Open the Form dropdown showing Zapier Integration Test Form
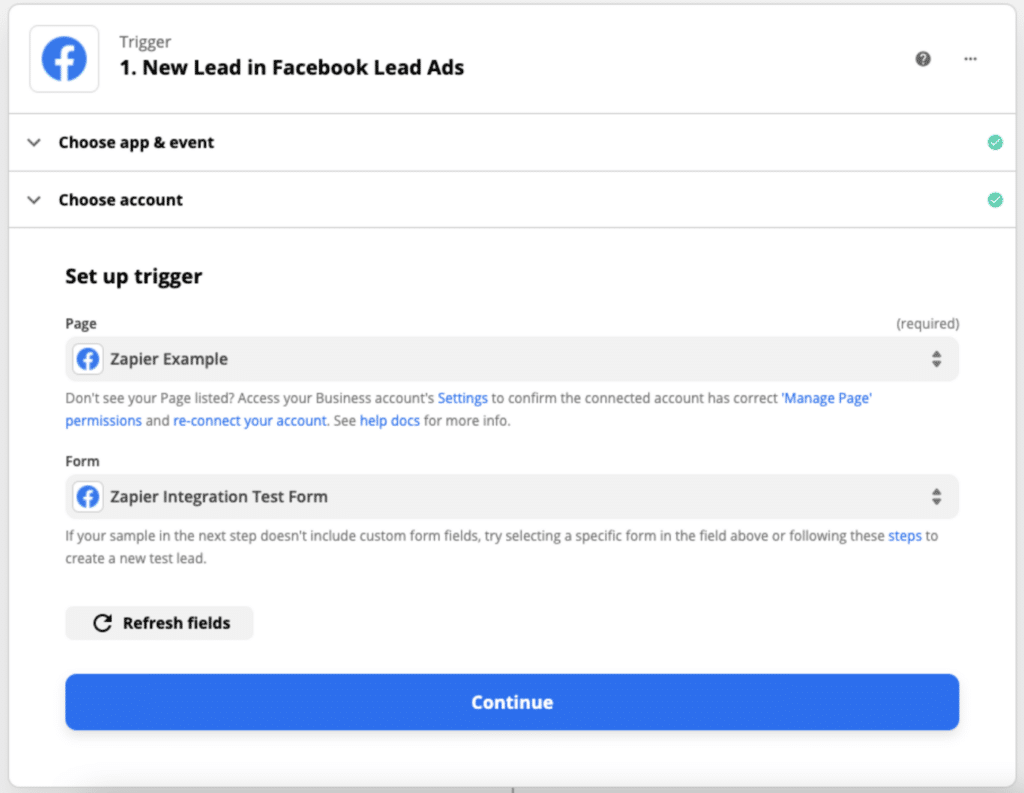This screenshot has height=793, width=1024. (512, 497)
